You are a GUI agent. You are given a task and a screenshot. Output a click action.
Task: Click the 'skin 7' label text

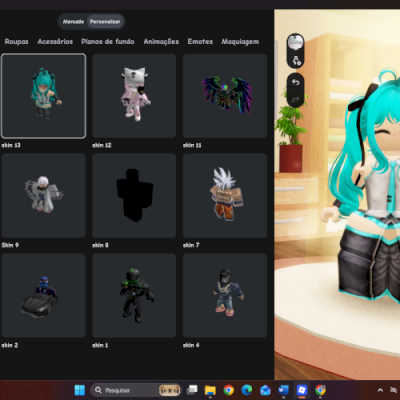(x=191, y=245)
